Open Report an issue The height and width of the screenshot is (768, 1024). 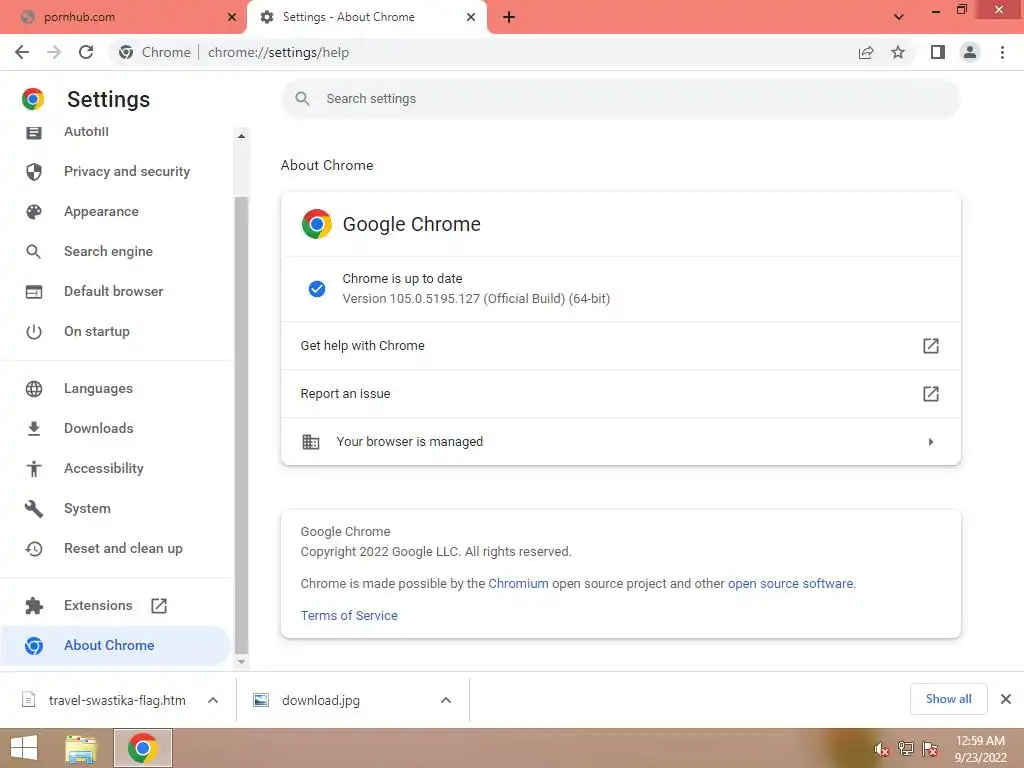click(x=620, y=394)
